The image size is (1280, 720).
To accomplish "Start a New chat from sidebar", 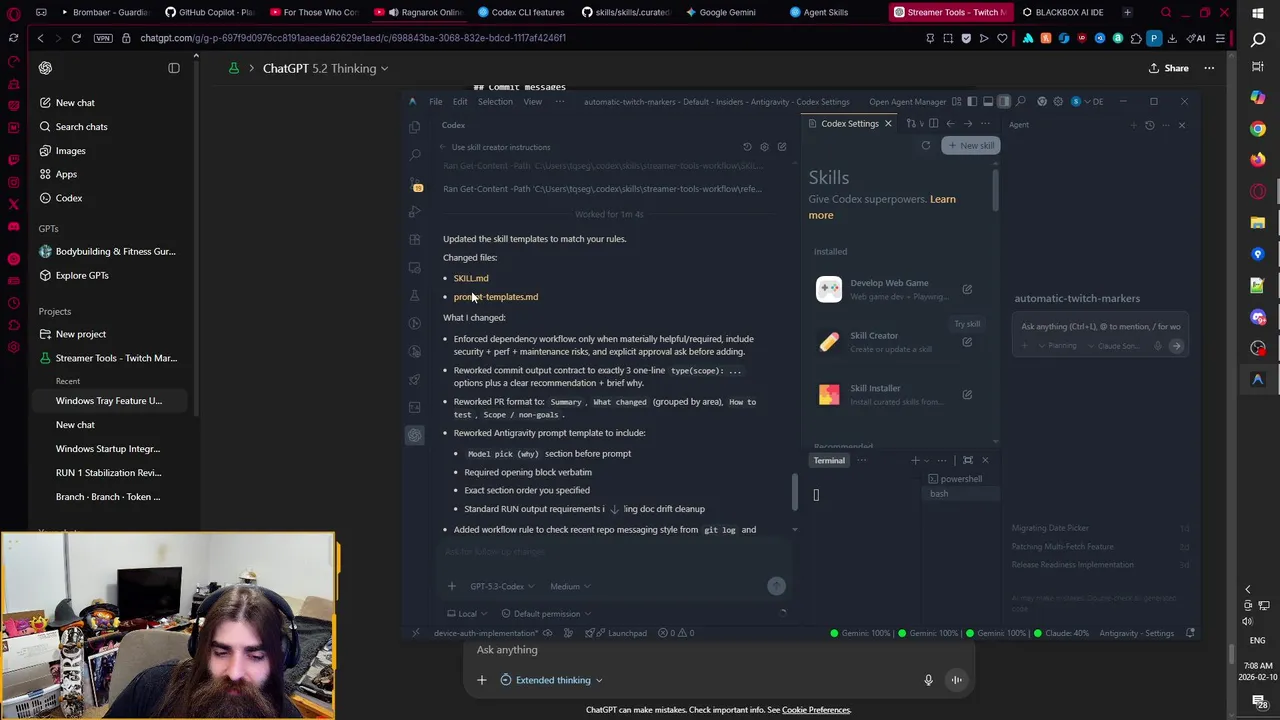I will tap(75, 102).
